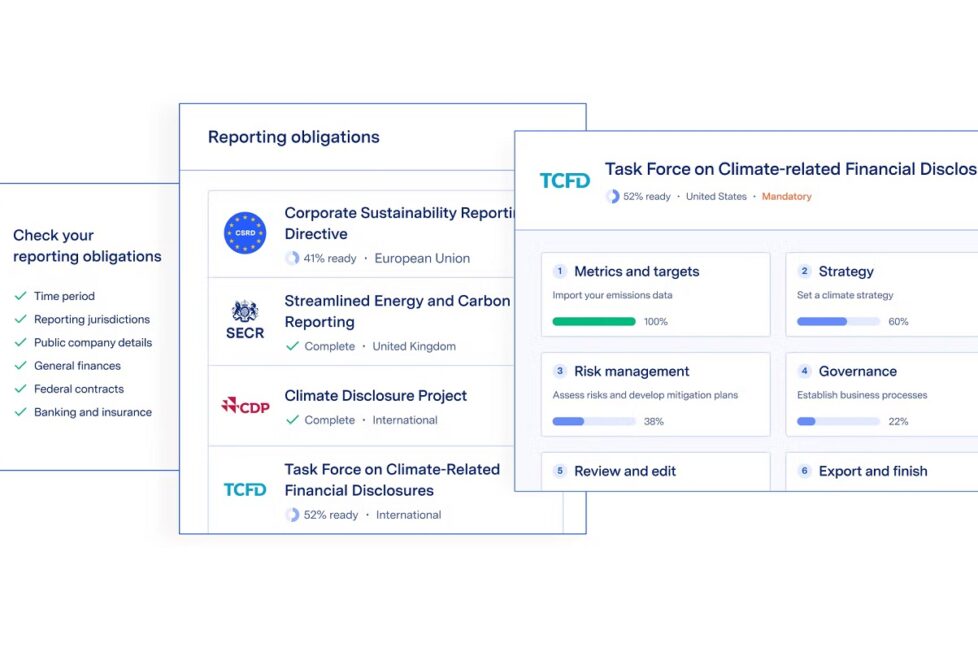Viewport: 978px width, 652px height.
Task: Toggle the Banking and insurance checkmark
Action: 20,412
